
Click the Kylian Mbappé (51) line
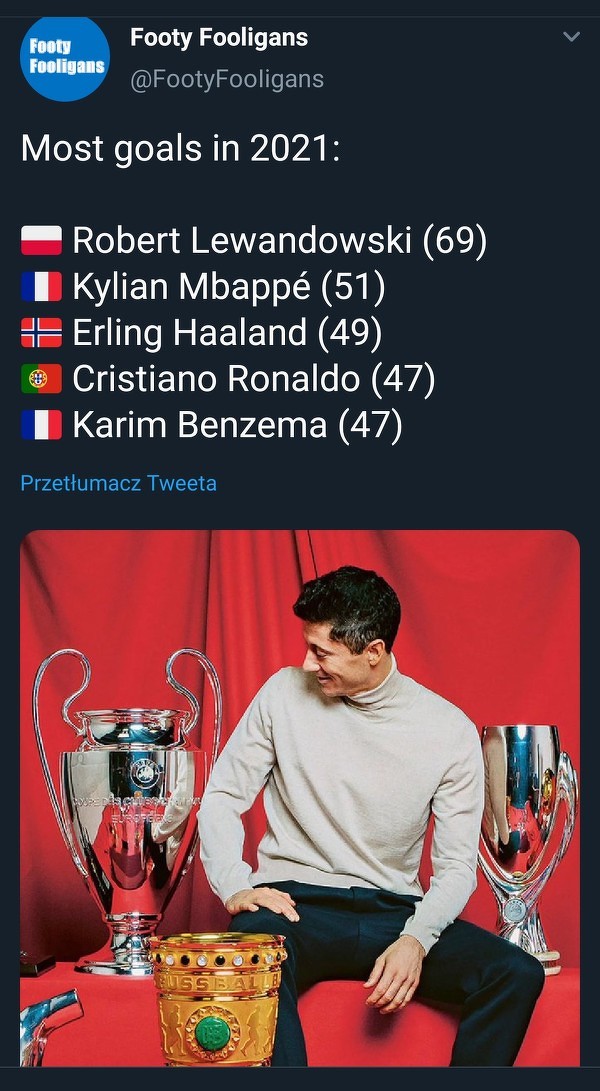click(228, 287)
